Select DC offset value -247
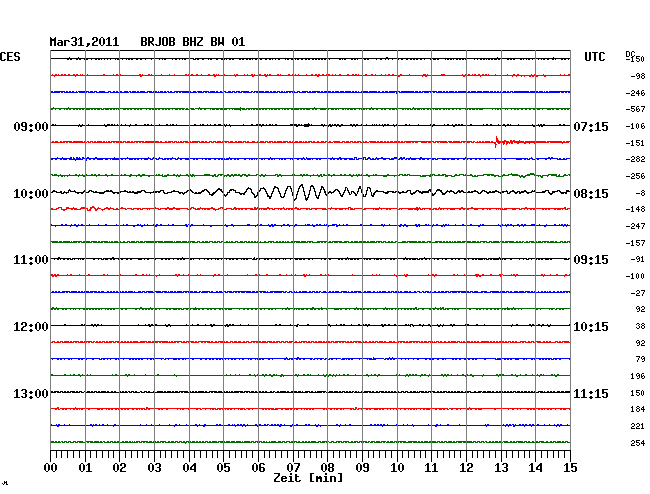This screenshot has width=650, height=494. (x=635, y=226)
